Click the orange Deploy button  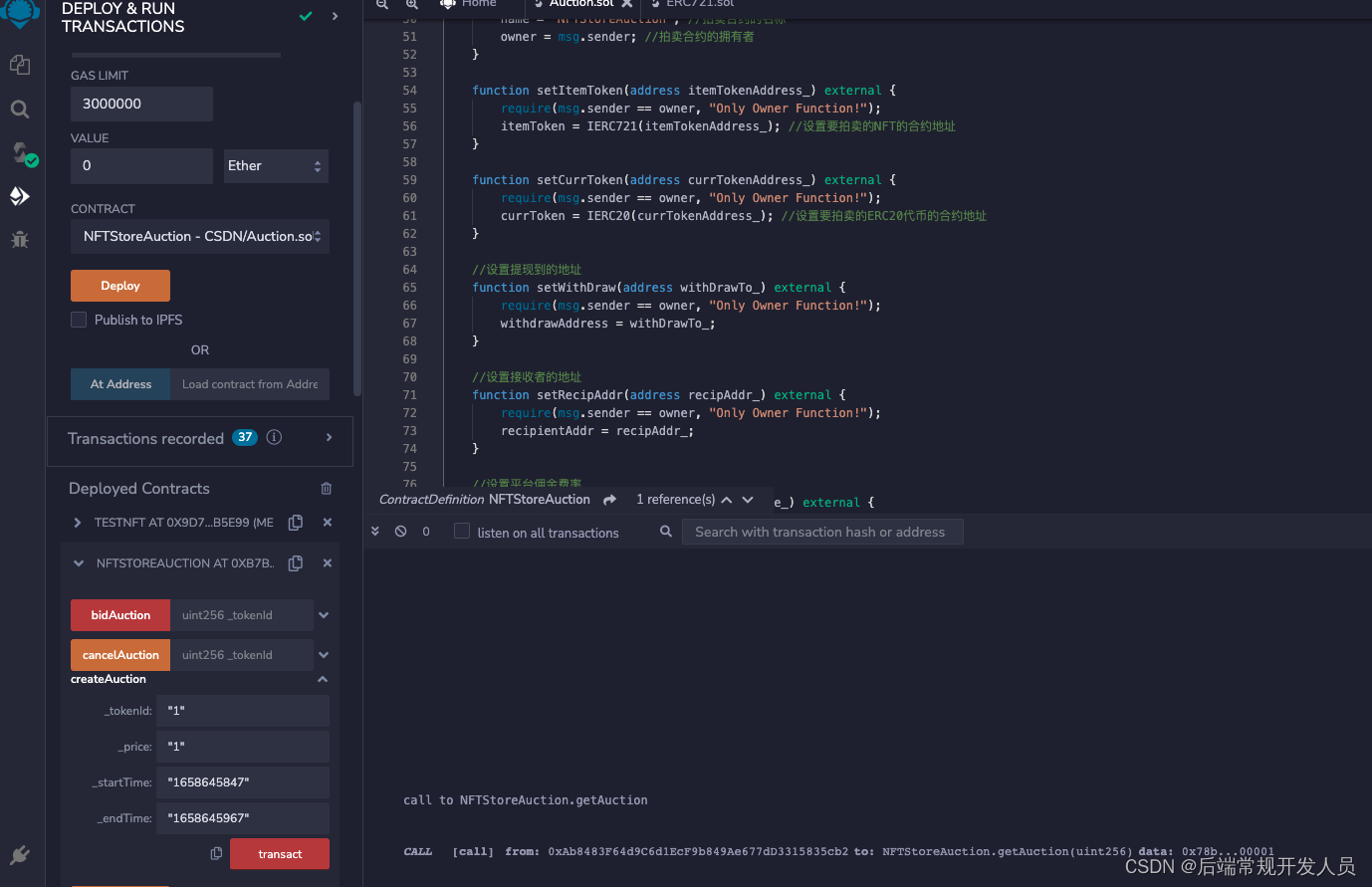[120, 286]
